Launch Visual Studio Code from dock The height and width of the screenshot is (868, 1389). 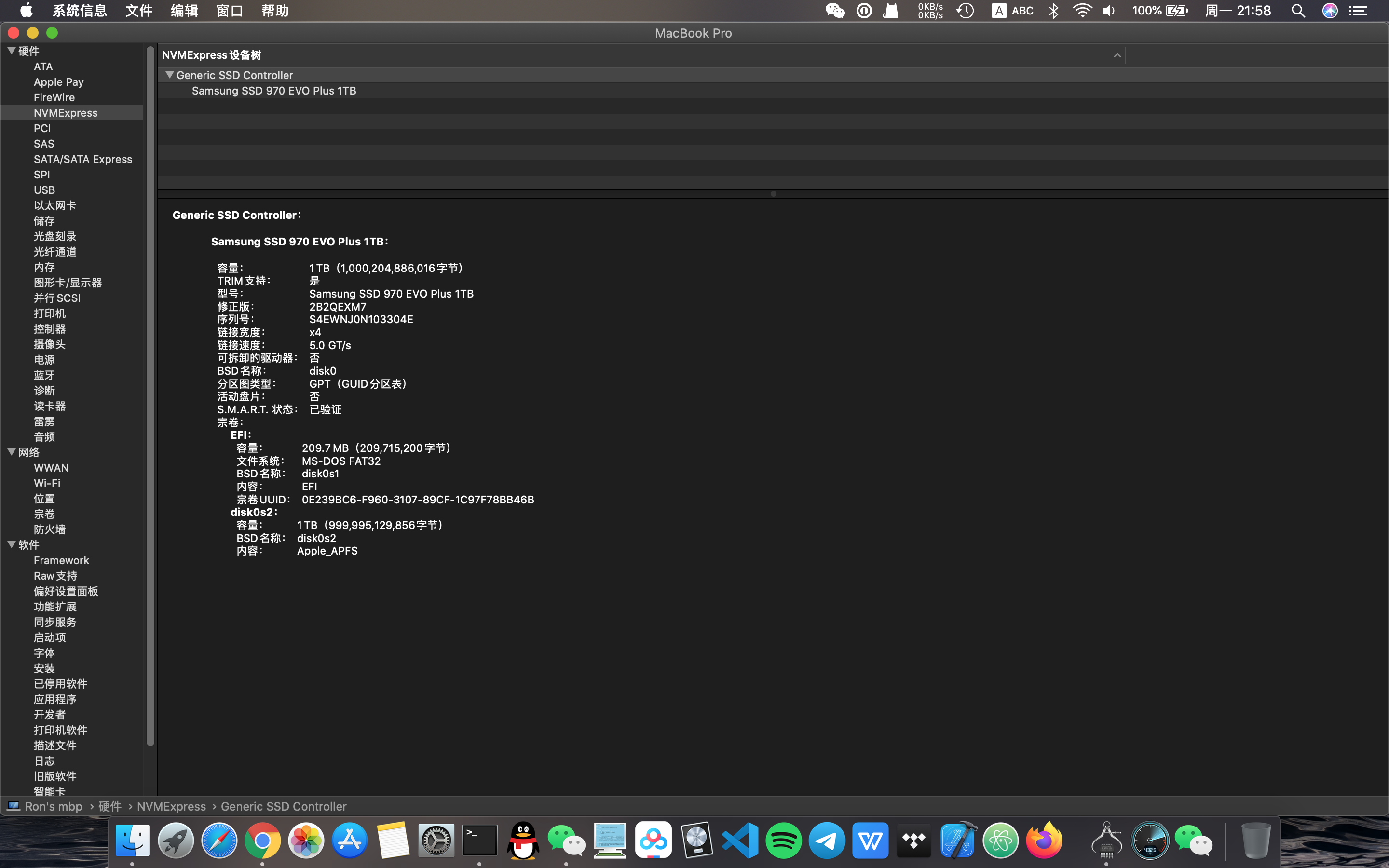[740, 841]
